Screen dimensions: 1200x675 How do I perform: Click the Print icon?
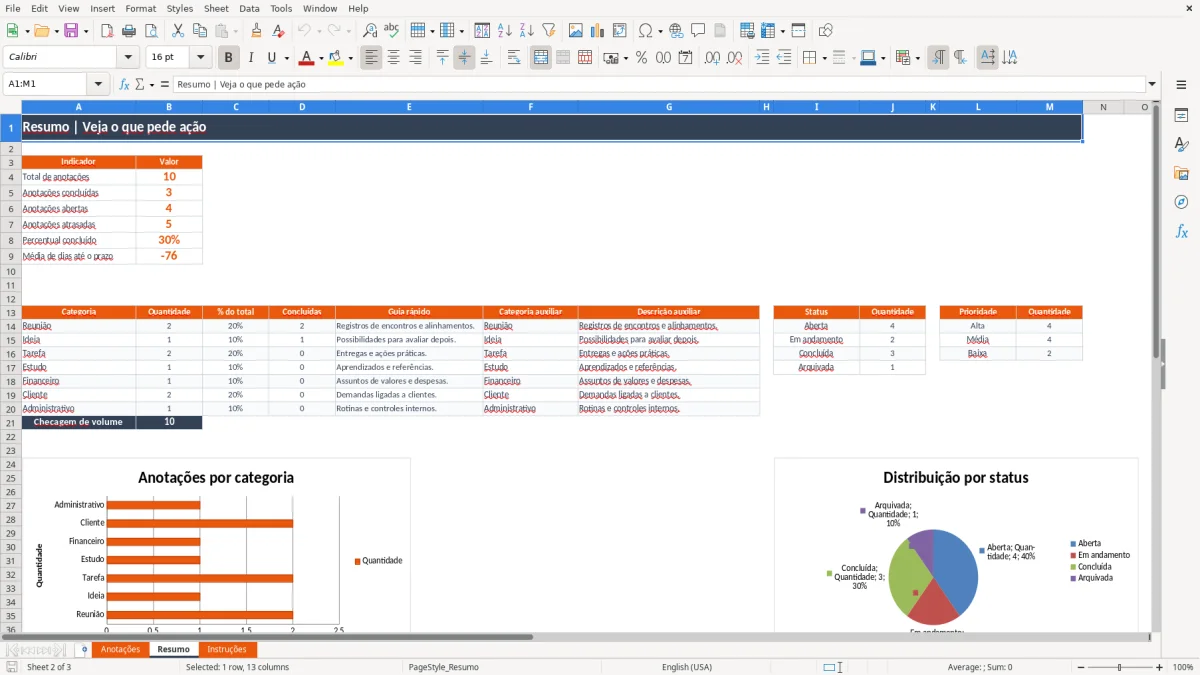[129, 31]
